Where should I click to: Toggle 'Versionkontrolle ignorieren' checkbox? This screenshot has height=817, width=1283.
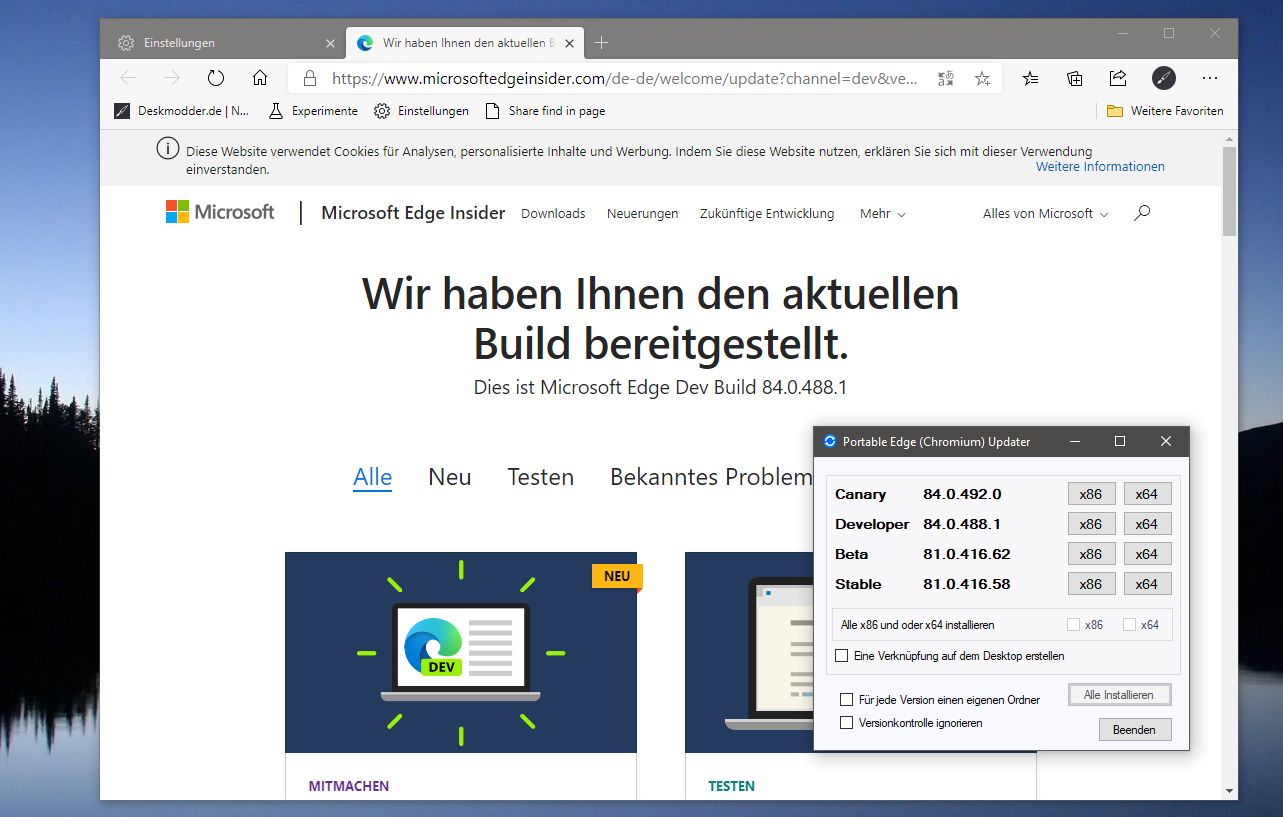tap(847, 722)
